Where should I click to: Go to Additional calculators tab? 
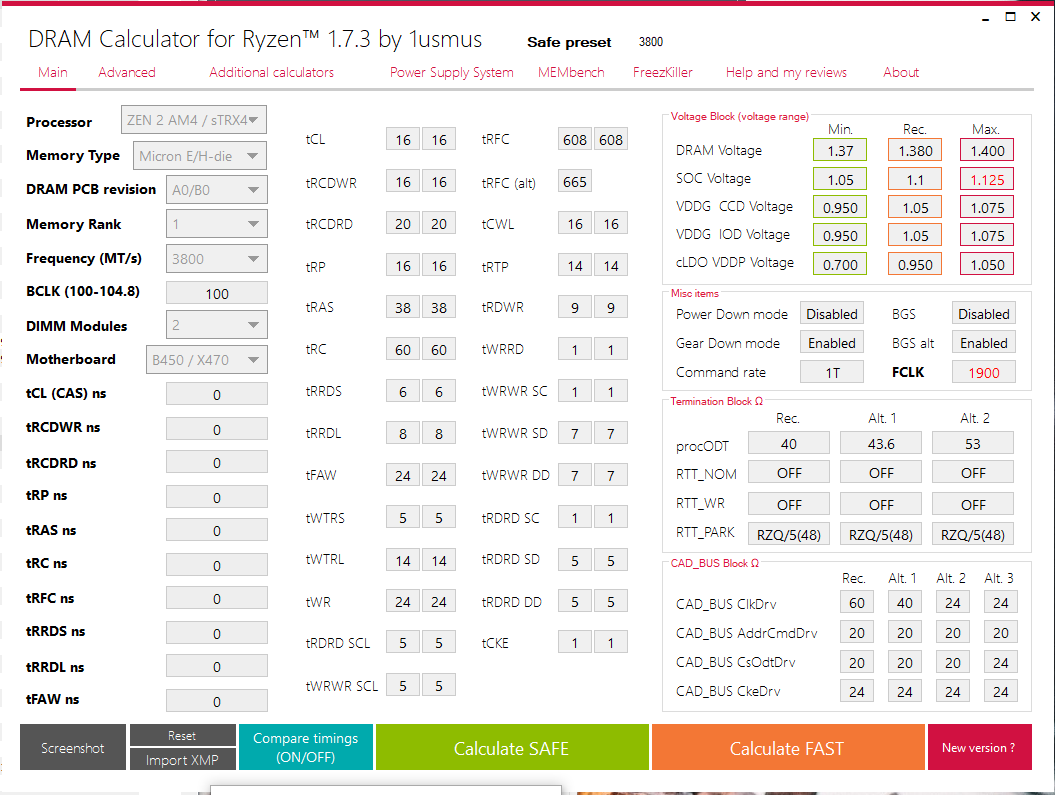(x=271, y=72)
